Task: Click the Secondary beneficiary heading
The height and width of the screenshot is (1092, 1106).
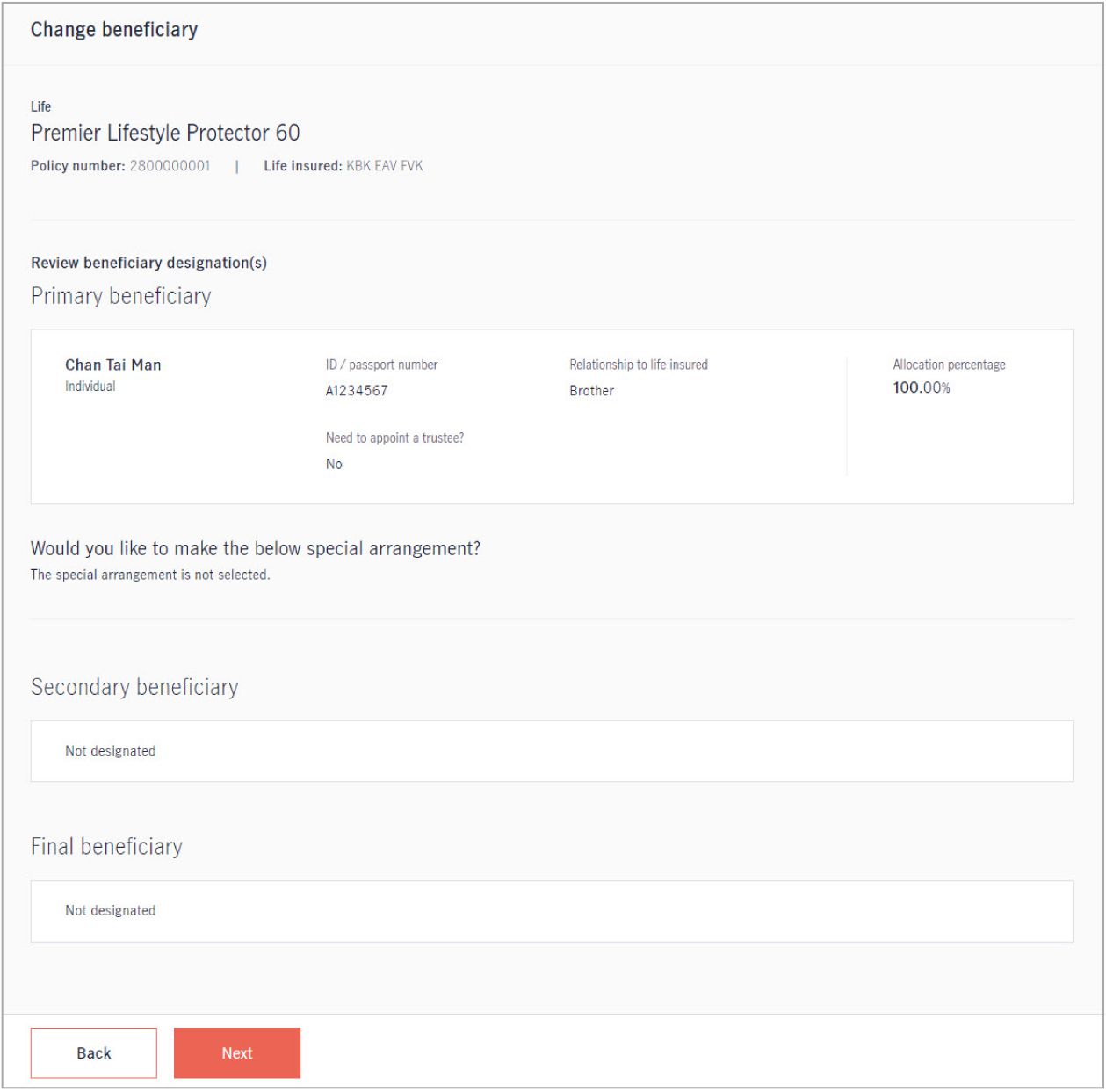Action: point(134,687)
